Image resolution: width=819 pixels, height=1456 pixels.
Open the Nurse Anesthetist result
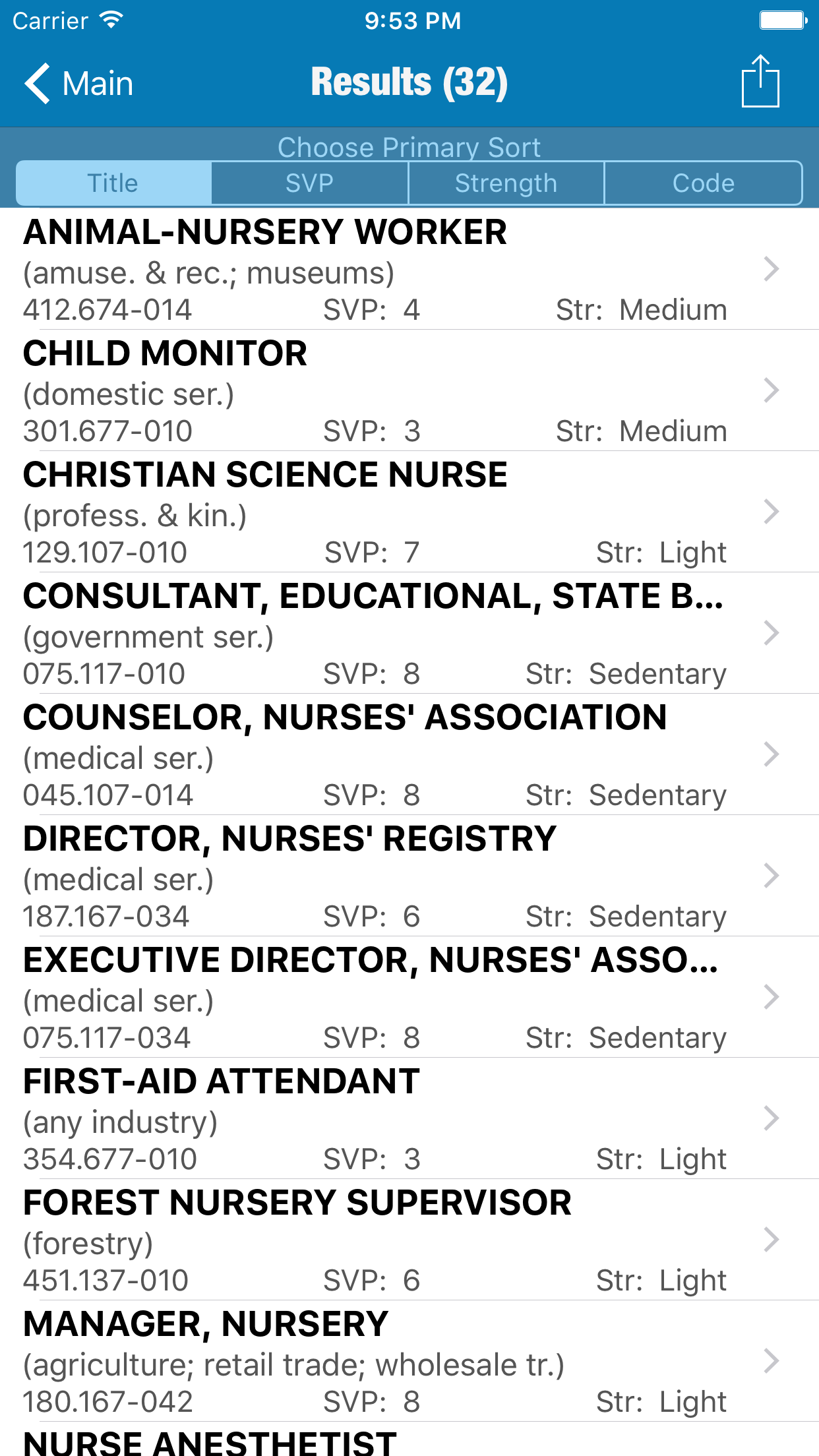(x=210, y=1443)
